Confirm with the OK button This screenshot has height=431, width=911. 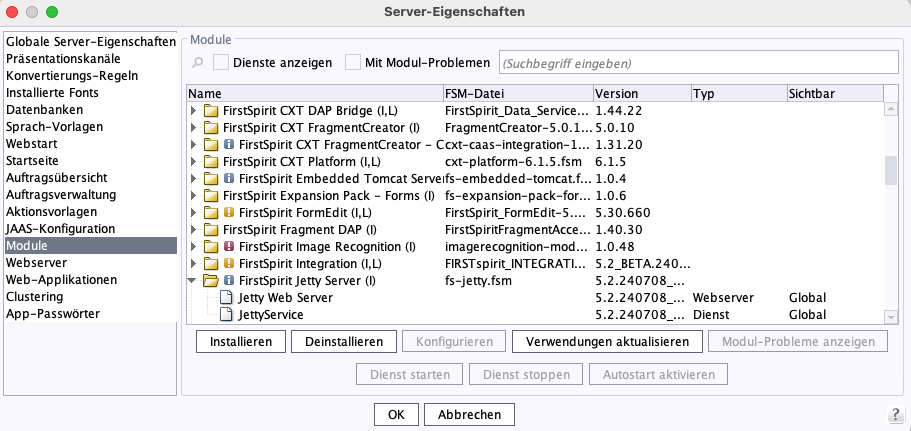click(396, 415)
